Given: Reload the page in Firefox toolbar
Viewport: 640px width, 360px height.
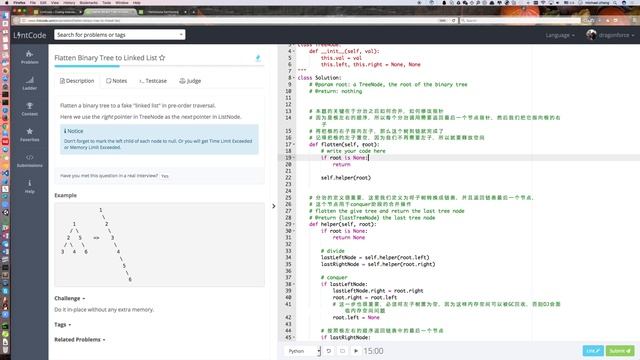Looking at the screenshot, I should point(453,20).
